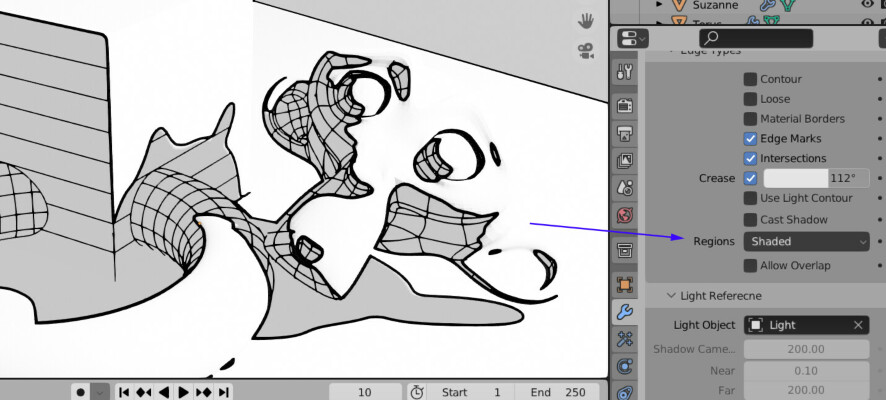
Task: Open the Collection properties tab
Action: [624, 249]
